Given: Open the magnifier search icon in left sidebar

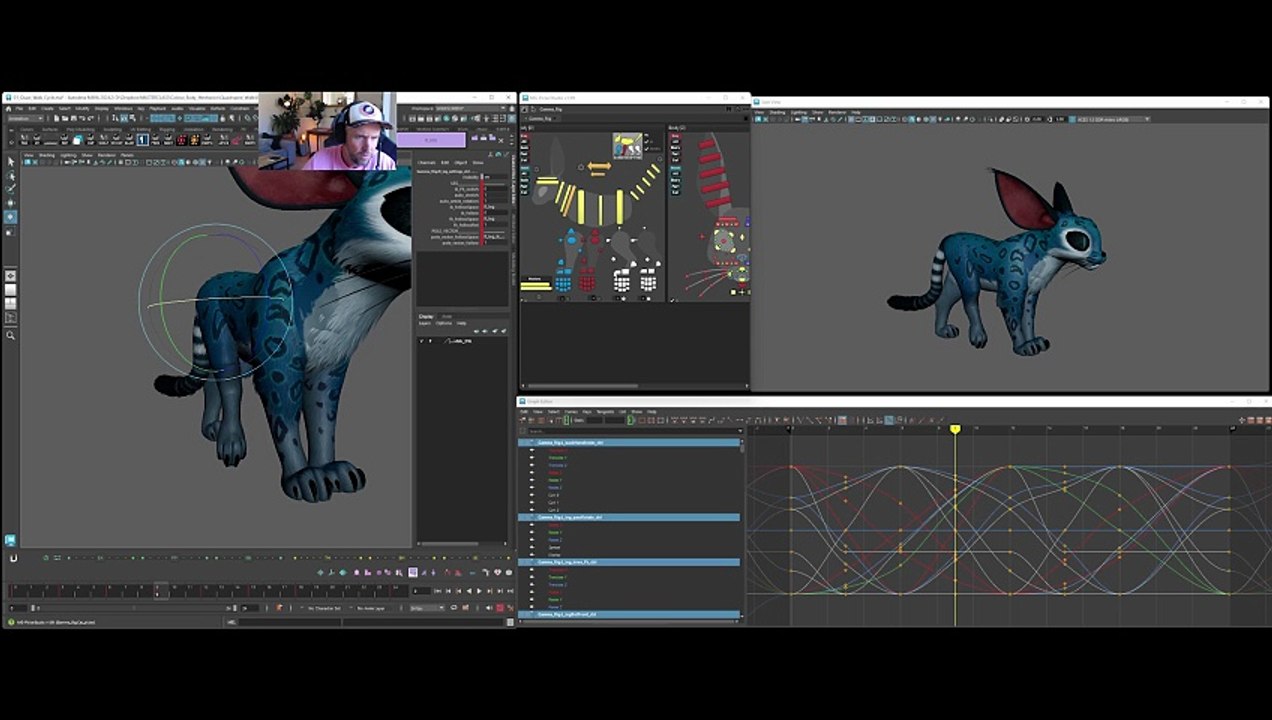Looking at the screenshot, I should coord(10,335).
